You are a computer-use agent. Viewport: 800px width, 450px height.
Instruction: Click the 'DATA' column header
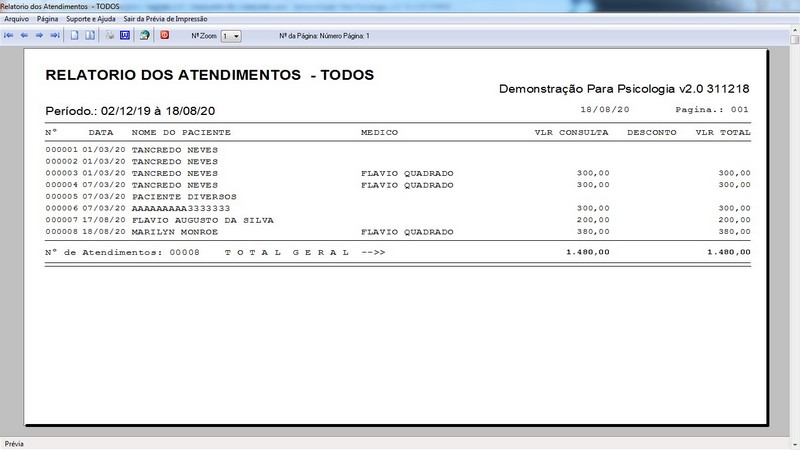[x=101, y=133]
